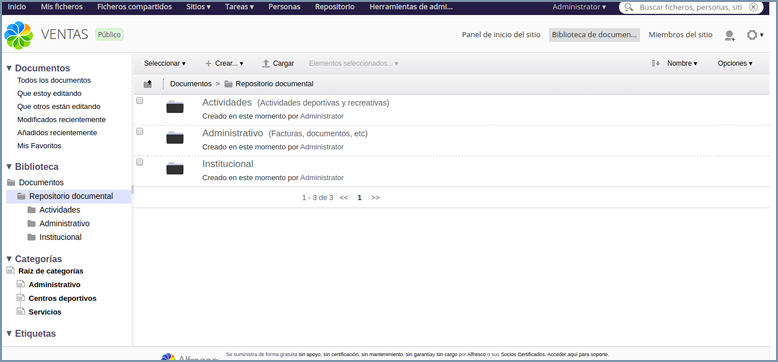Click the Cargar upload button
This screenshot has width=778, height=362.
[278, 63]
